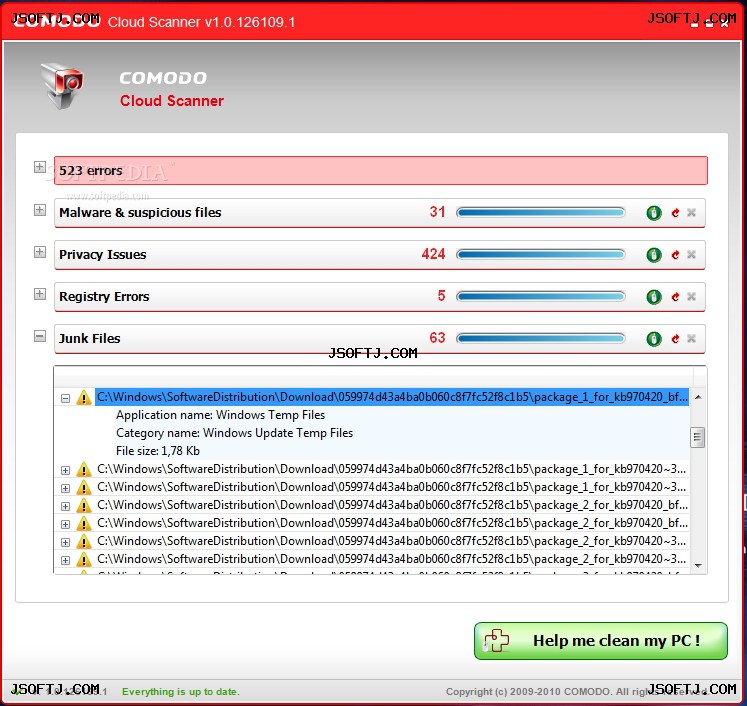747x706 pixels.
Task: Click the privacy issues count 424
Action: (x=434, y=254)
